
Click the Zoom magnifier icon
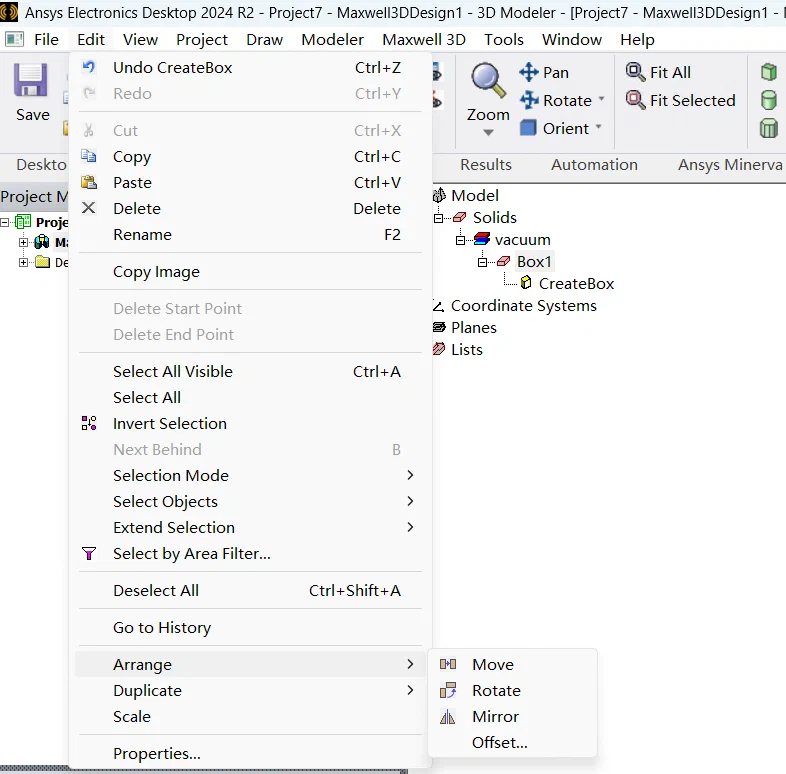click(488, 81)
